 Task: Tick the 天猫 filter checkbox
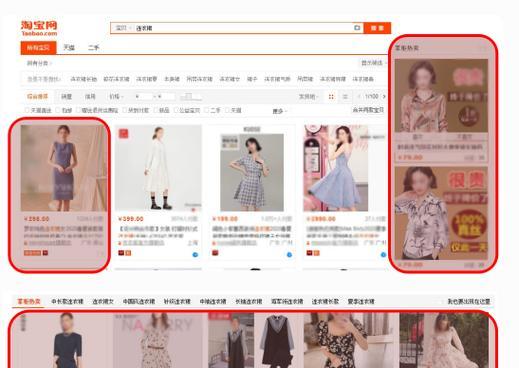pyautogui.click(x=227, y=110)
